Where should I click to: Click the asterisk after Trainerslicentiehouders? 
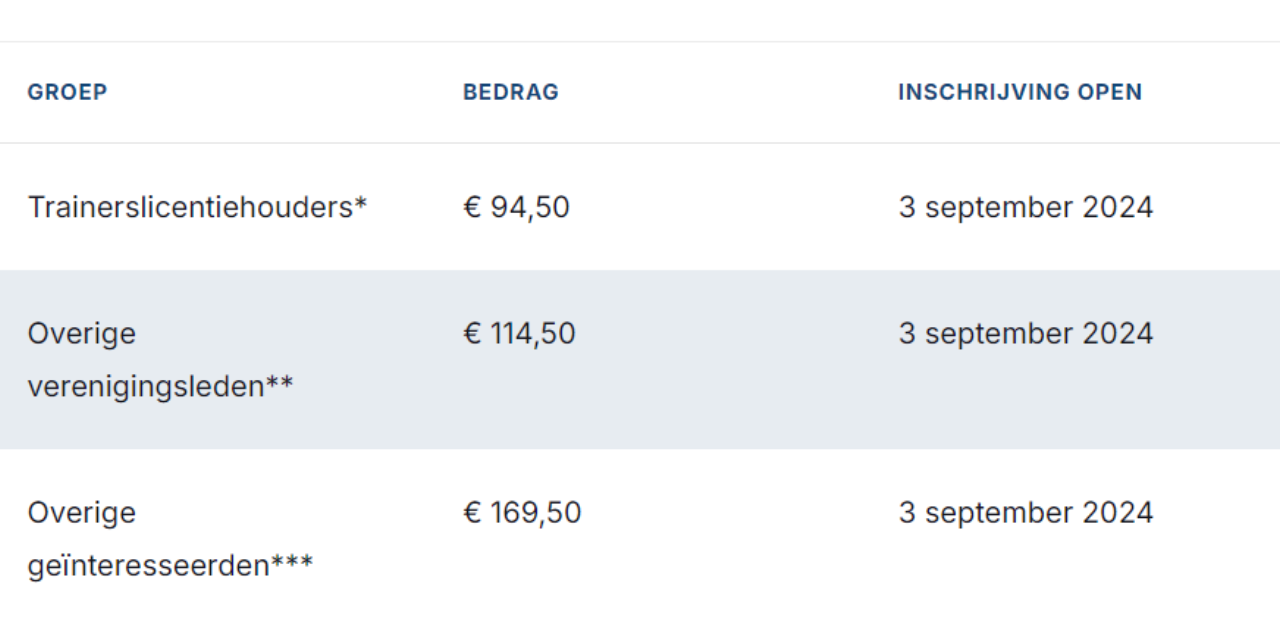(x=361, y=203)
